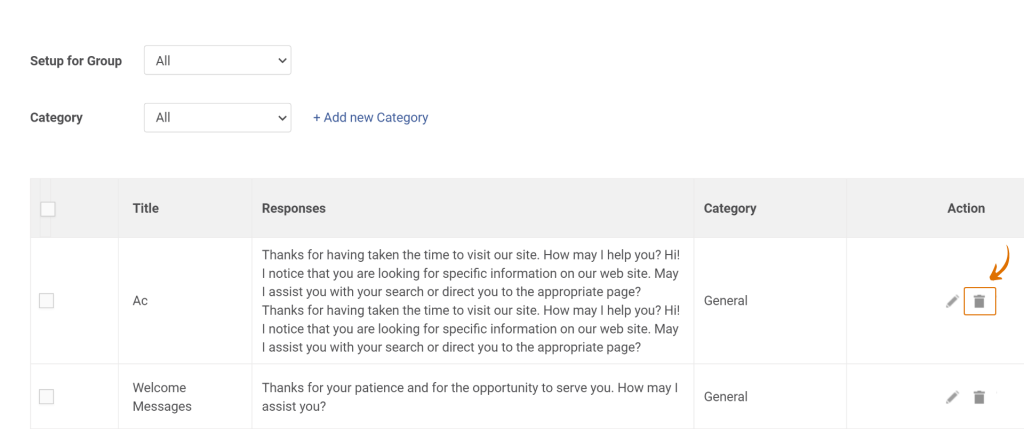Select the Welcome Messages row checkbox
The image size is (1024, 429).
click(46, 396)
